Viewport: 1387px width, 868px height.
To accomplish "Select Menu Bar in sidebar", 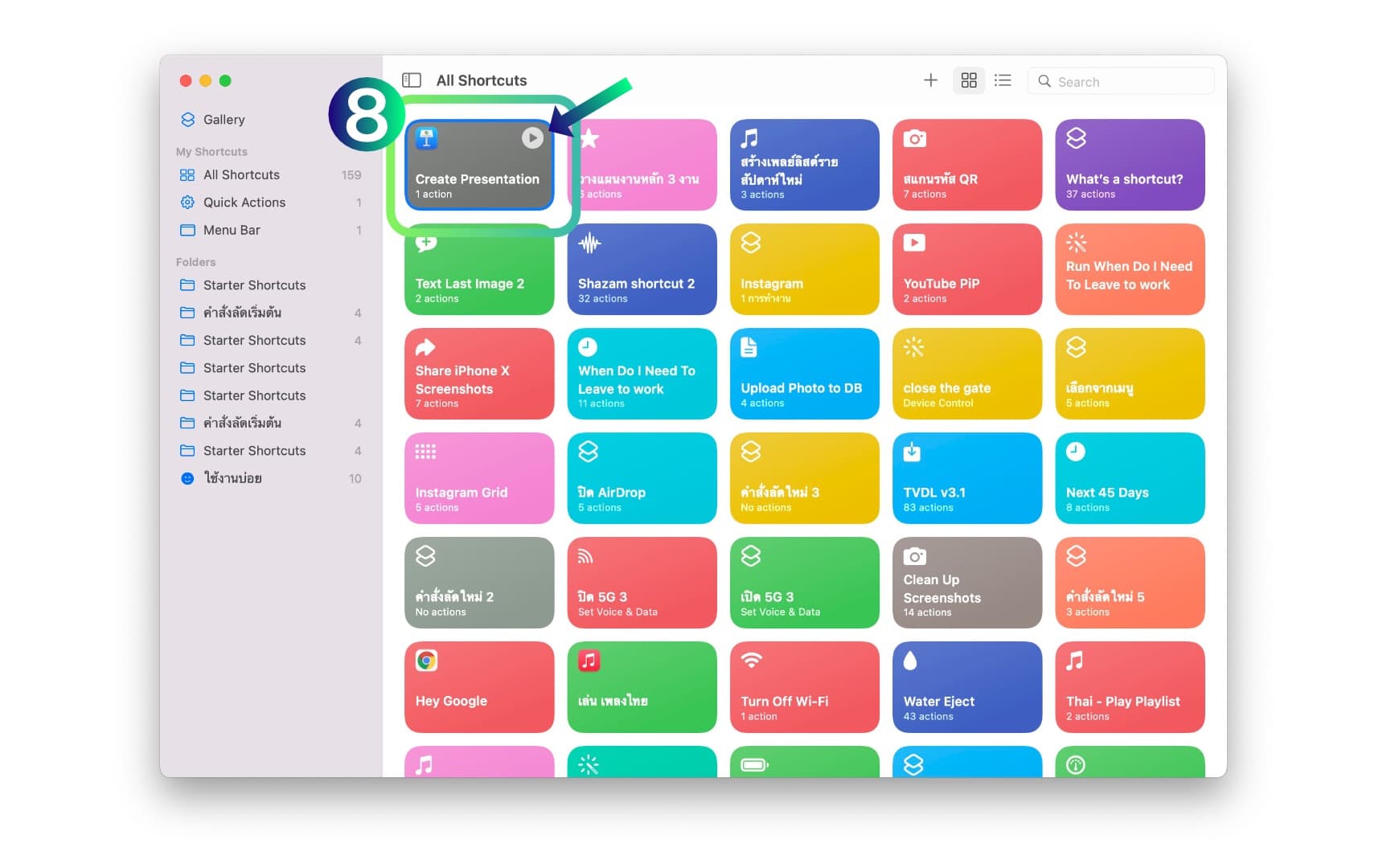I will click(x=232, y=230).
